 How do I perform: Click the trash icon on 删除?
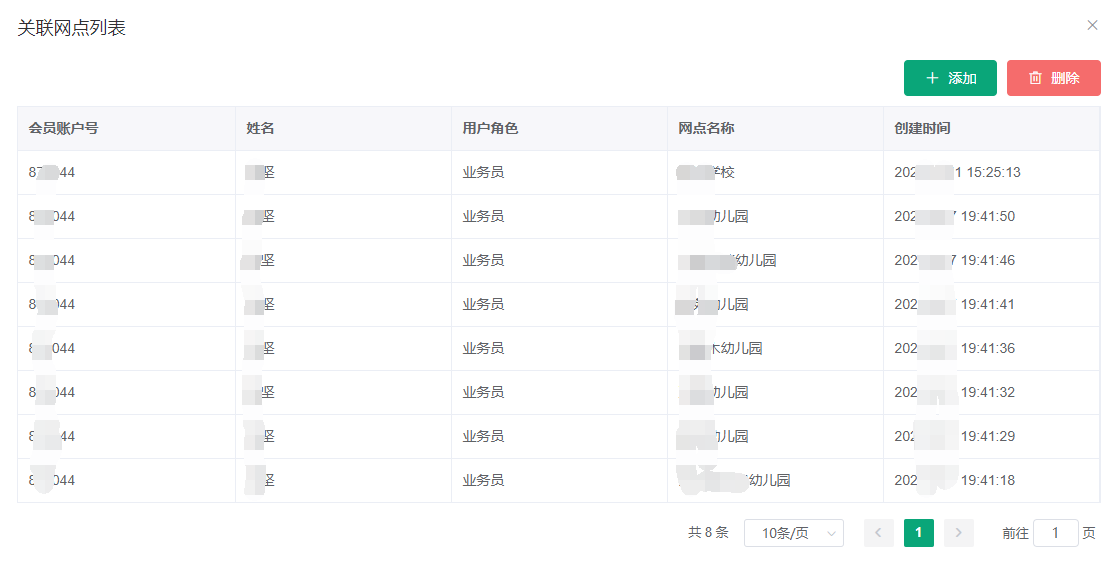click(1035, 78)
